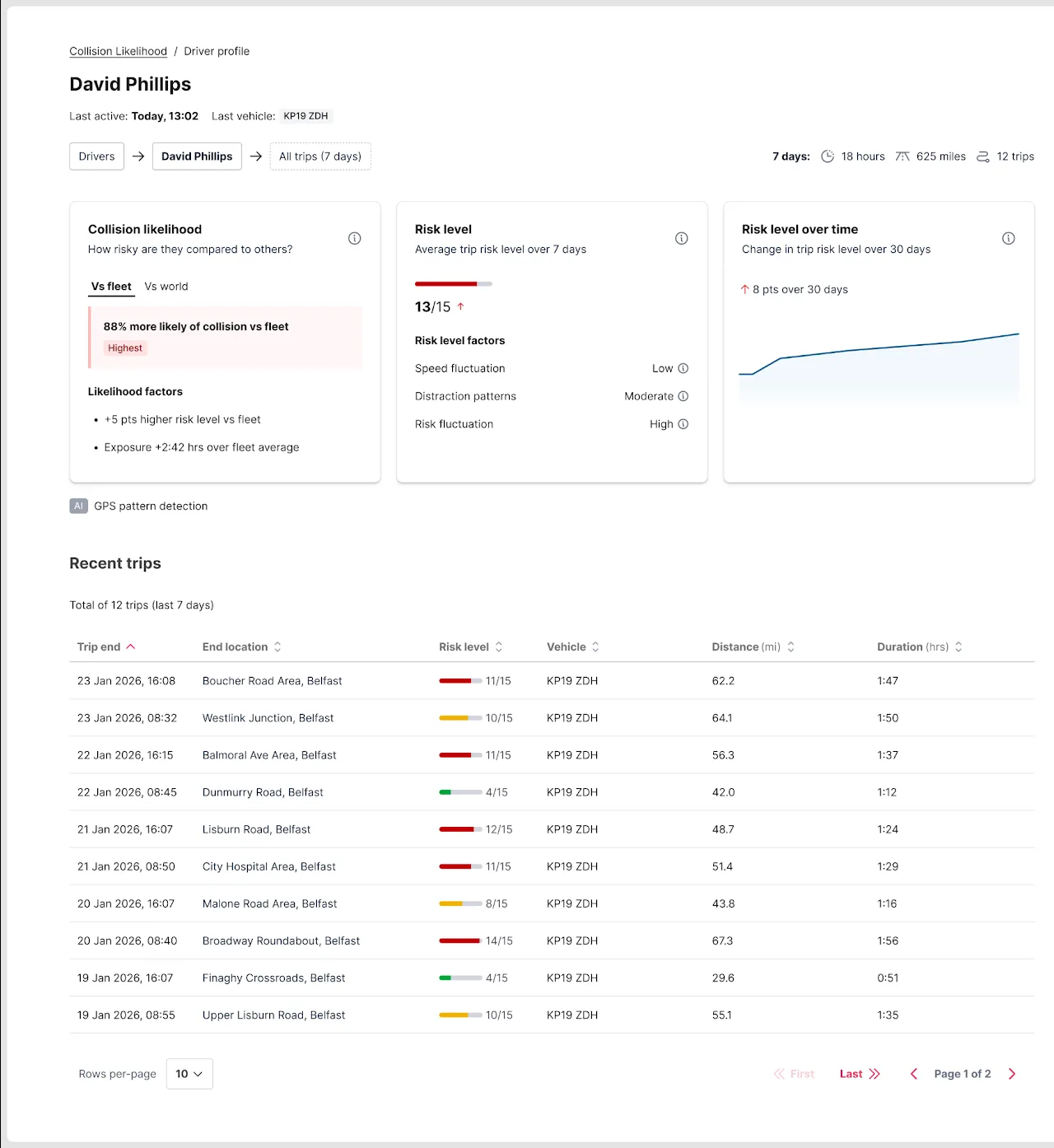1054x1148 pixels.
Task: Sort table by Vehicle column
Action: pos(573,647)
